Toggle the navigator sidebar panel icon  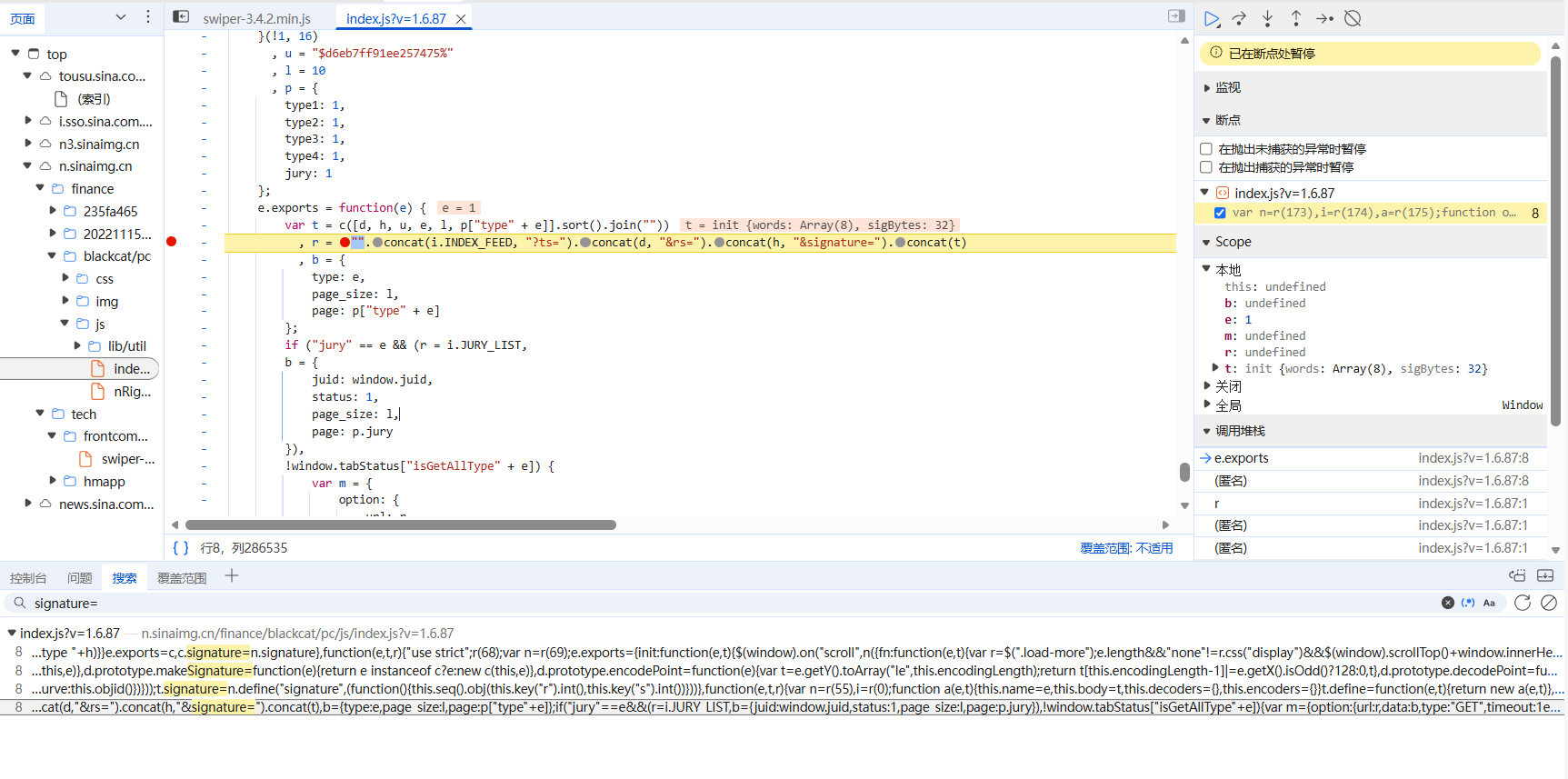click(181, 16)
